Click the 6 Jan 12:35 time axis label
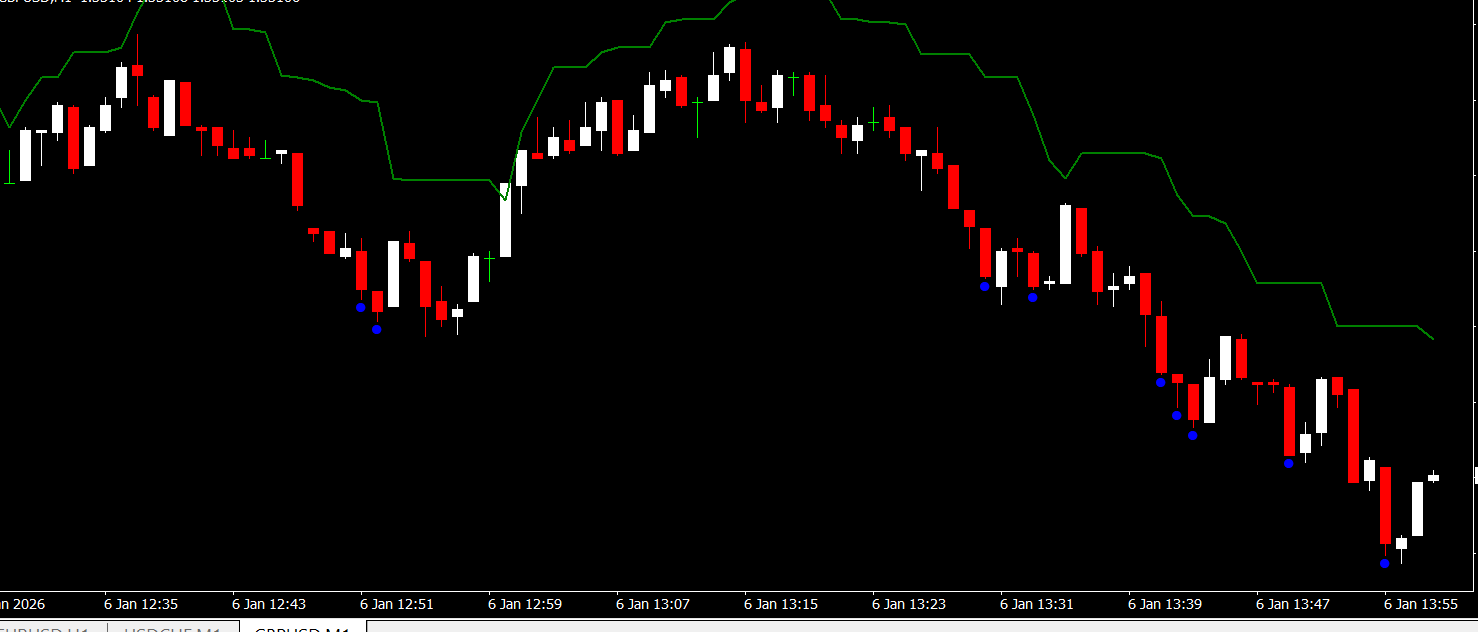 [x=141, y=604]
